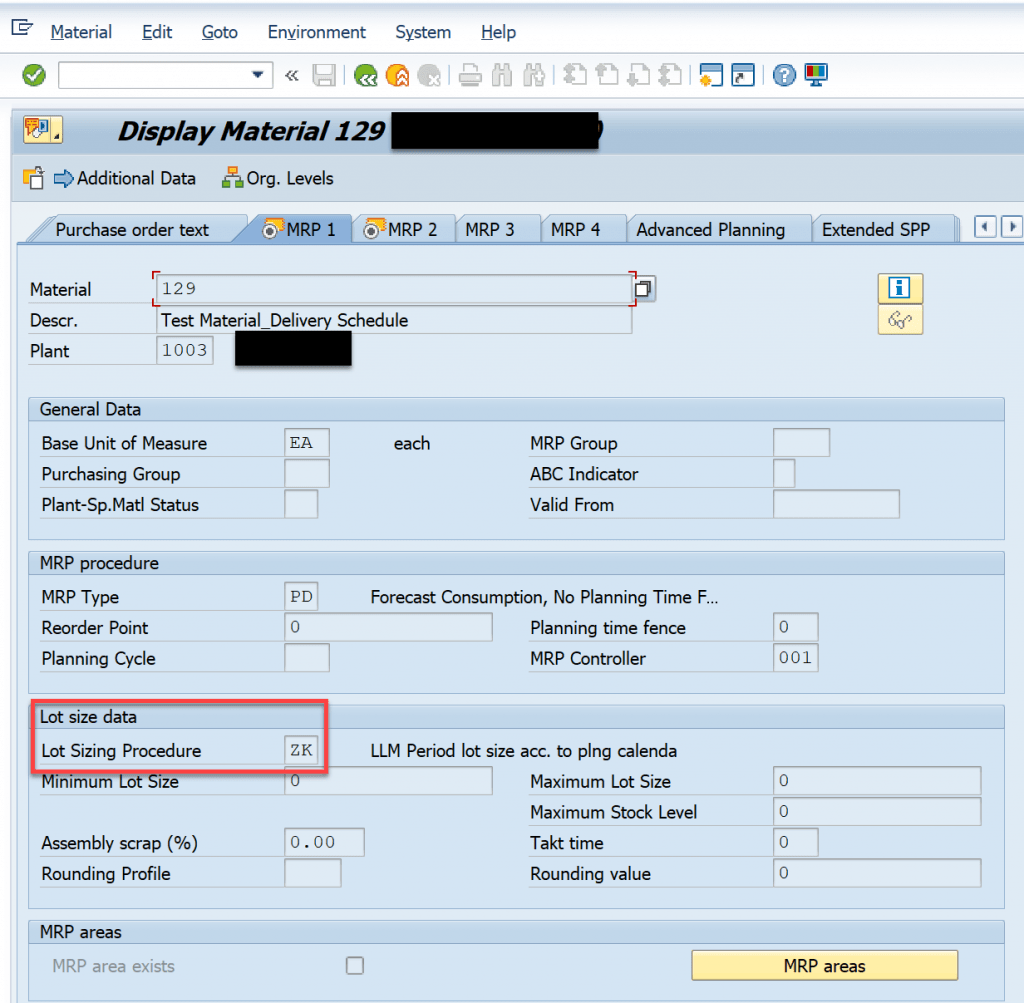
Task: Click the Base Unit of Measure field
Action: tap(307, 443)
